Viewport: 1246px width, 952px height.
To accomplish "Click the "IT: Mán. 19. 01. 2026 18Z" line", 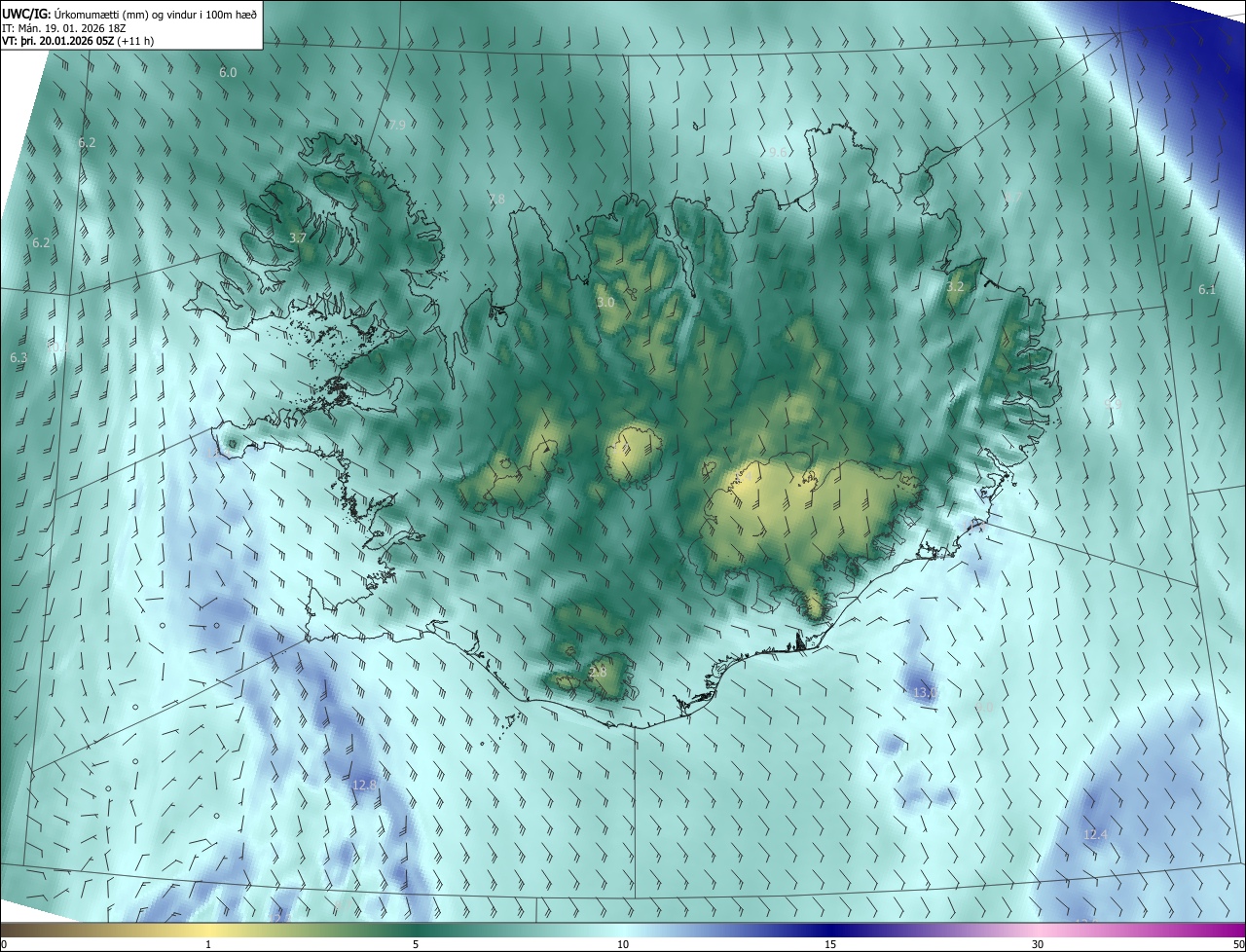I will click(x=63, y=27).
